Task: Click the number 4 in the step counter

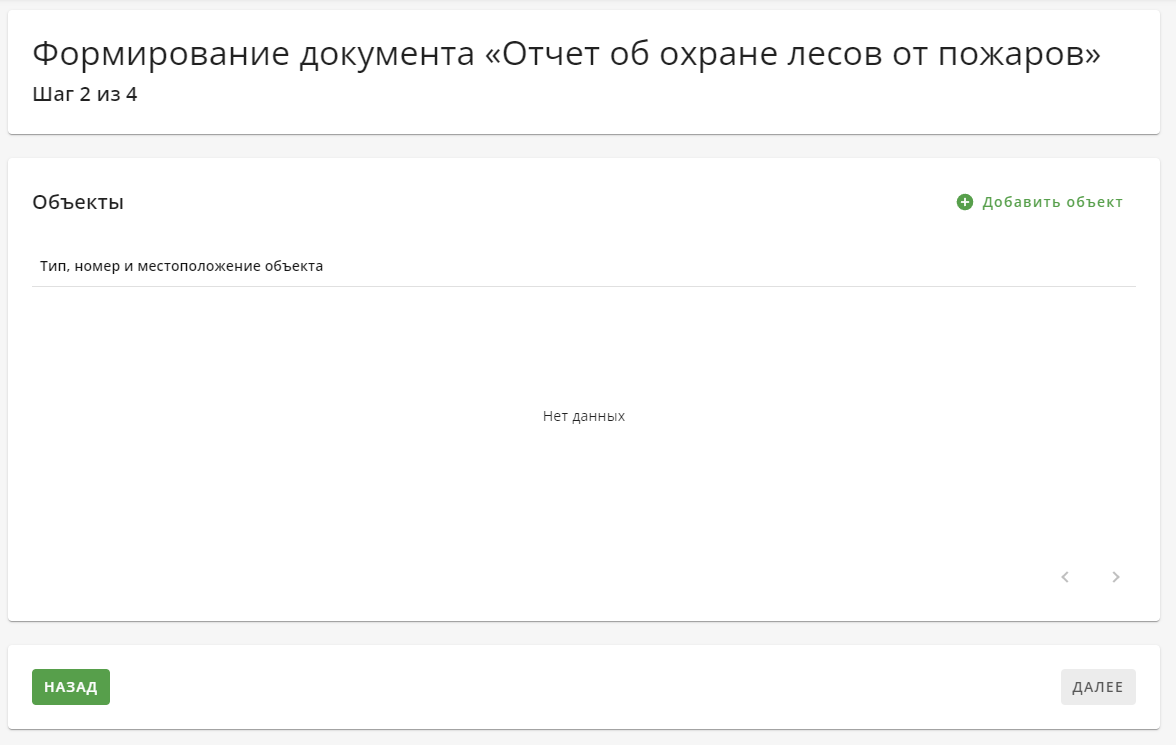Action: coord(131,96)
